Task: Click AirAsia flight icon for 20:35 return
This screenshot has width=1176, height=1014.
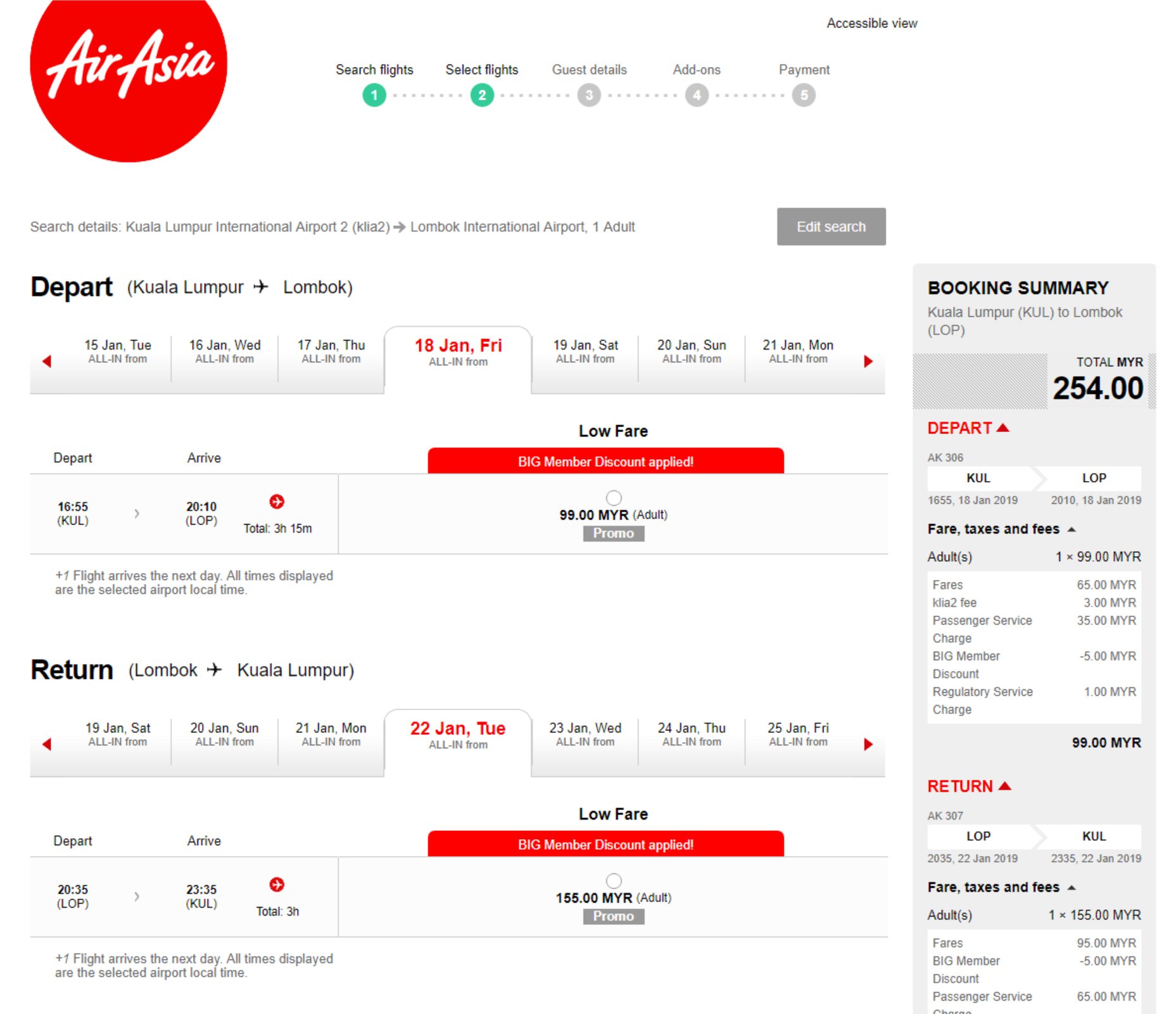Action: pyautogui.click(x=277, y=885)
